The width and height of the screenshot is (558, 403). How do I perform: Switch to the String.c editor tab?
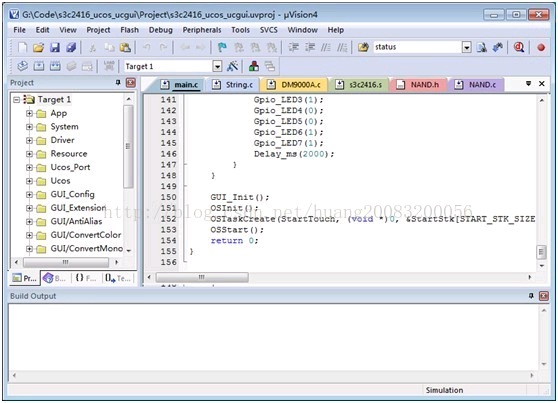tap(232, 85)
